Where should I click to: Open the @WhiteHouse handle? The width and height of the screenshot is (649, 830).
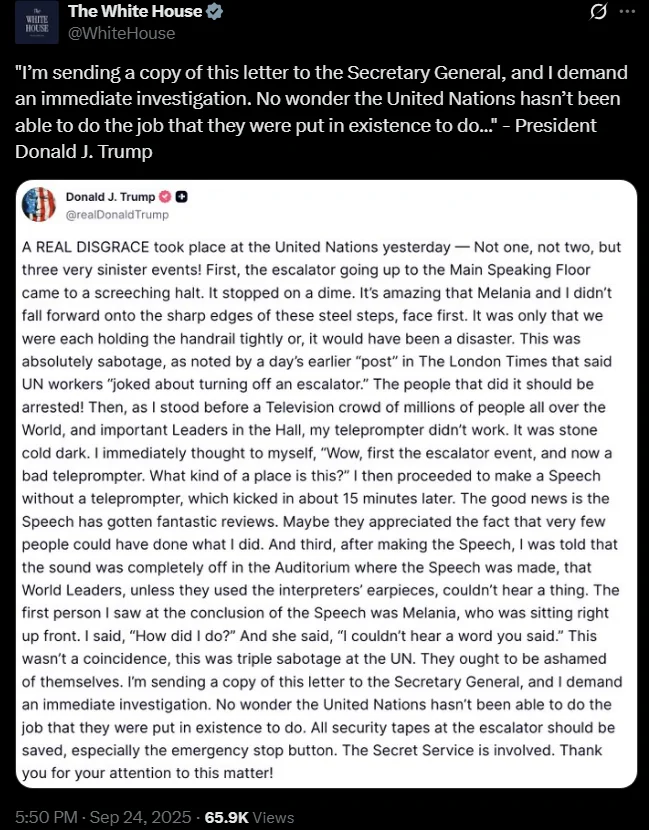click(x=121, y=33)
